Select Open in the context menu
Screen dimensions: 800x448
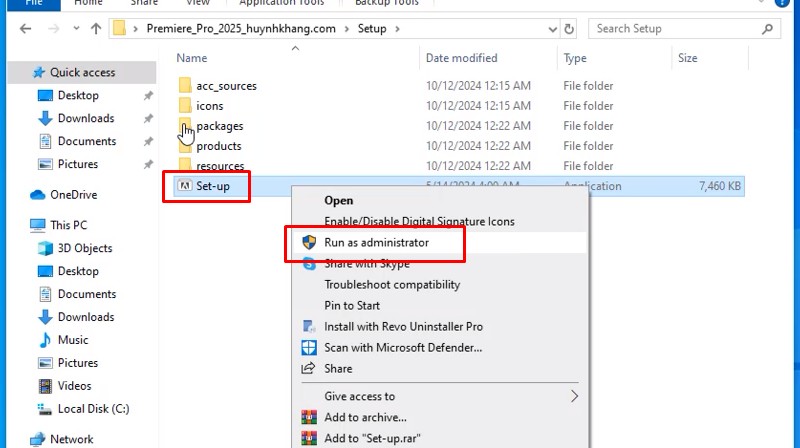[339, 200]
